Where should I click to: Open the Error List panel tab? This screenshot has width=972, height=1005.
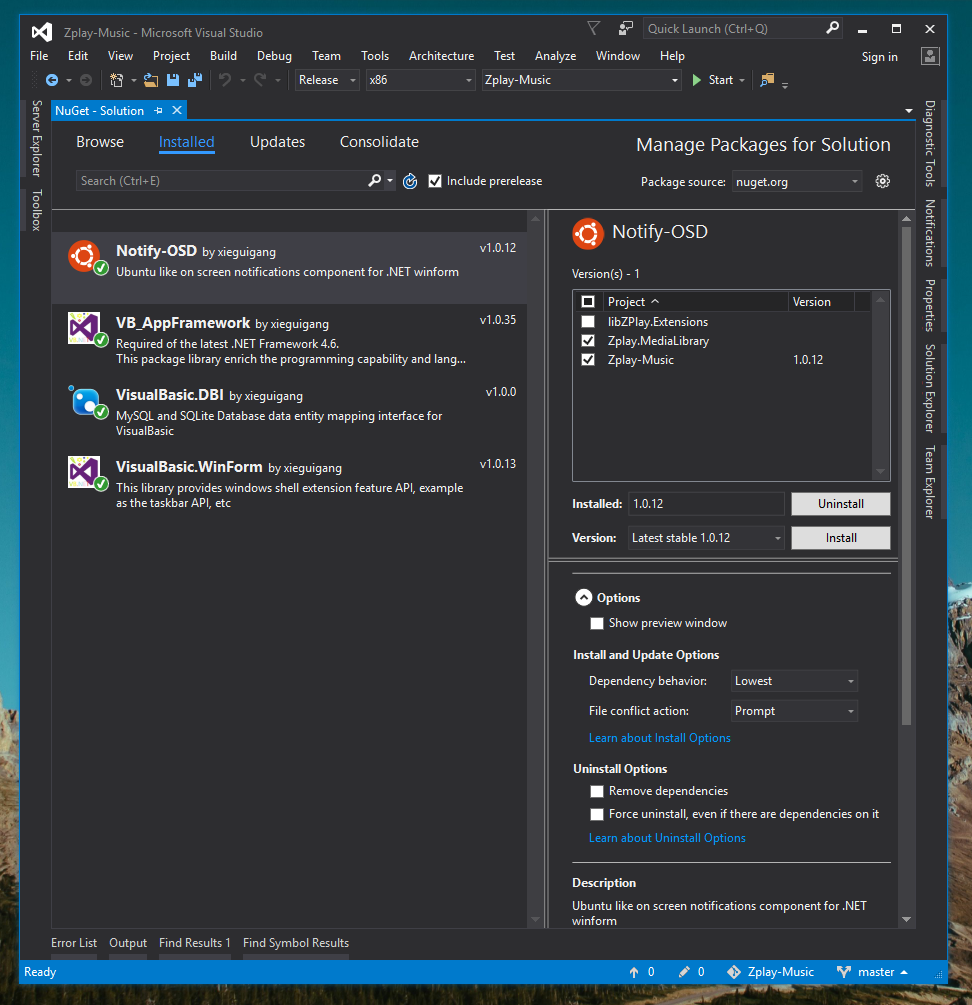[x=74, y=943]
